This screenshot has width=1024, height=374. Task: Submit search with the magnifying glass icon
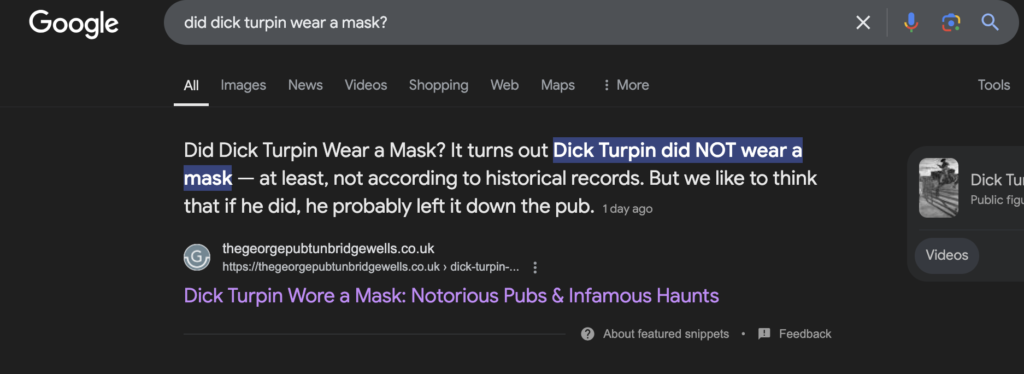click(990, 23)
